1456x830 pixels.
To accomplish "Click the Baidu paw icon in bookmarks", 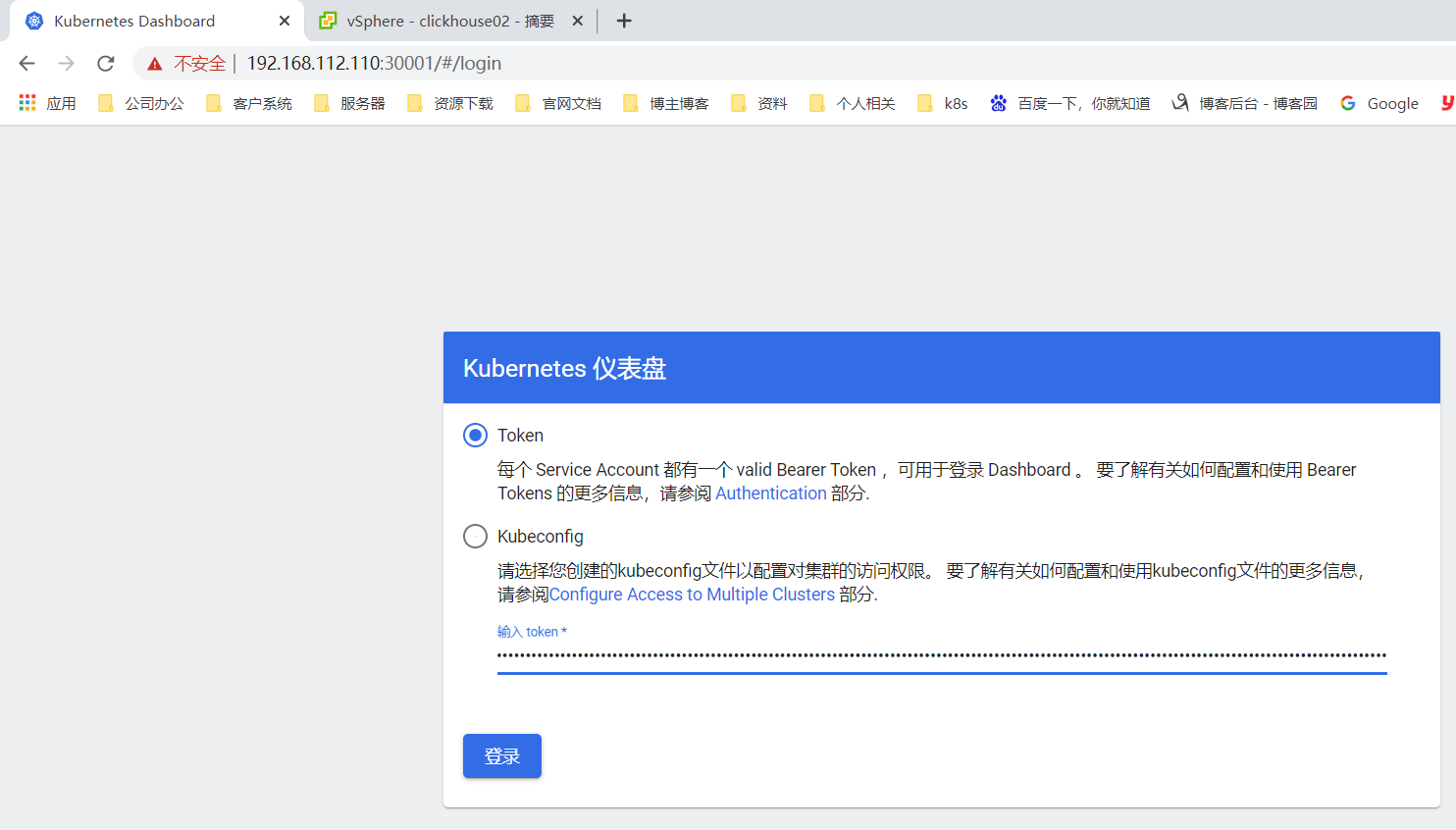I will 999,103.
